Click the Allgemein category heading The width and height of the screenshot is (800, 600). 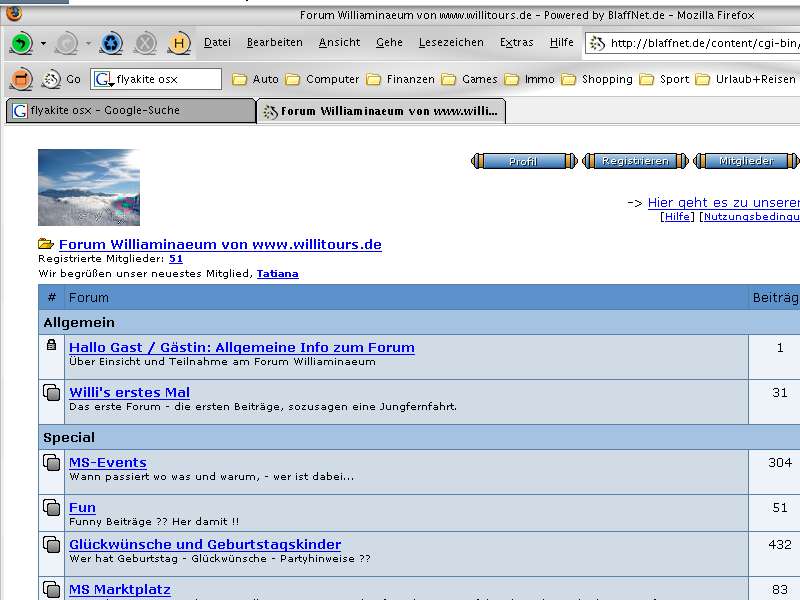click(x=79, y=322)
